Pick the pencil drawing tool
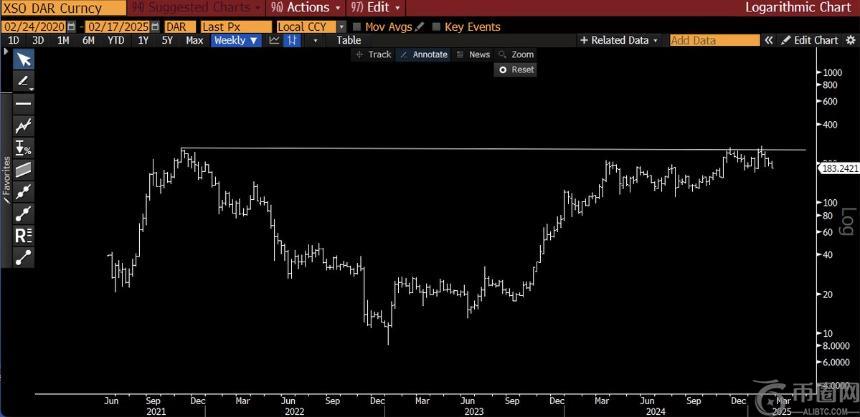Image resolution: width=860 pixels, height=417 pixels. (22, 81)
